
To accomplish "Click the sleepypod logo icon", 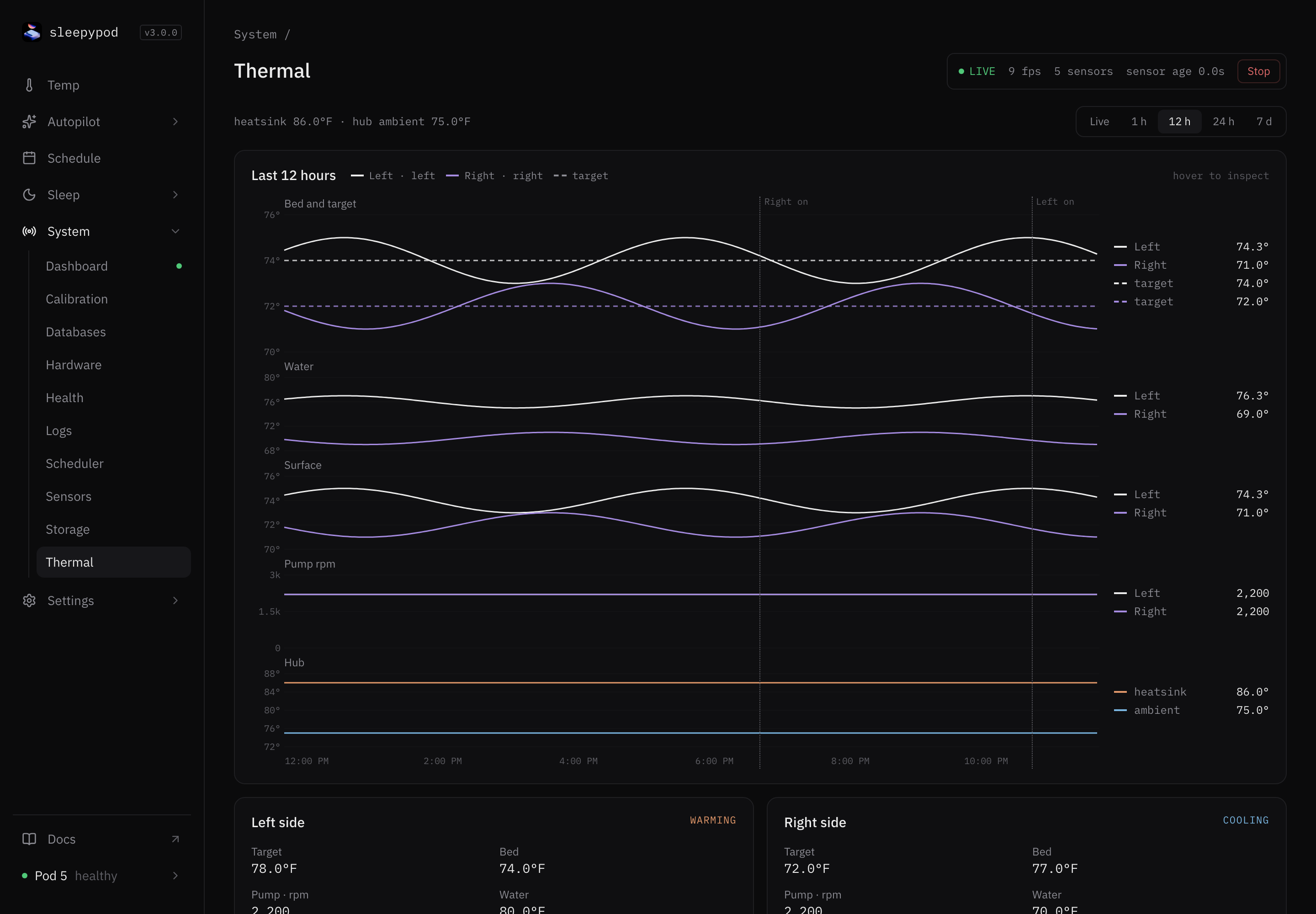I will tap(32, 32).
